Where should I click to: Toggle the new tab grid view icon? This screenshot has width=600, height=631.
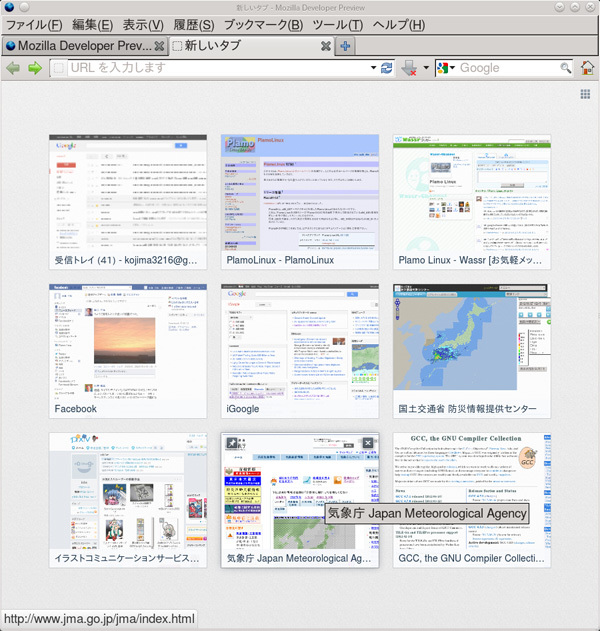pos(585,94)
